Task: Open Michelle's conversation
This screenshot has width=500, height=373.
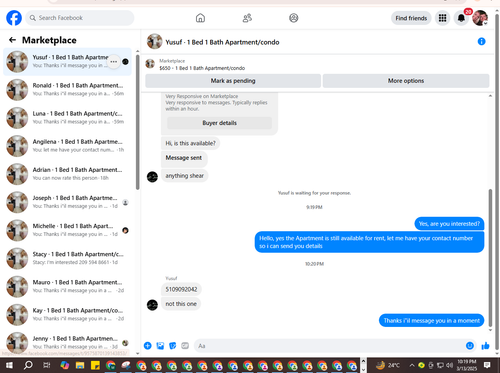Action: (67, 230)
